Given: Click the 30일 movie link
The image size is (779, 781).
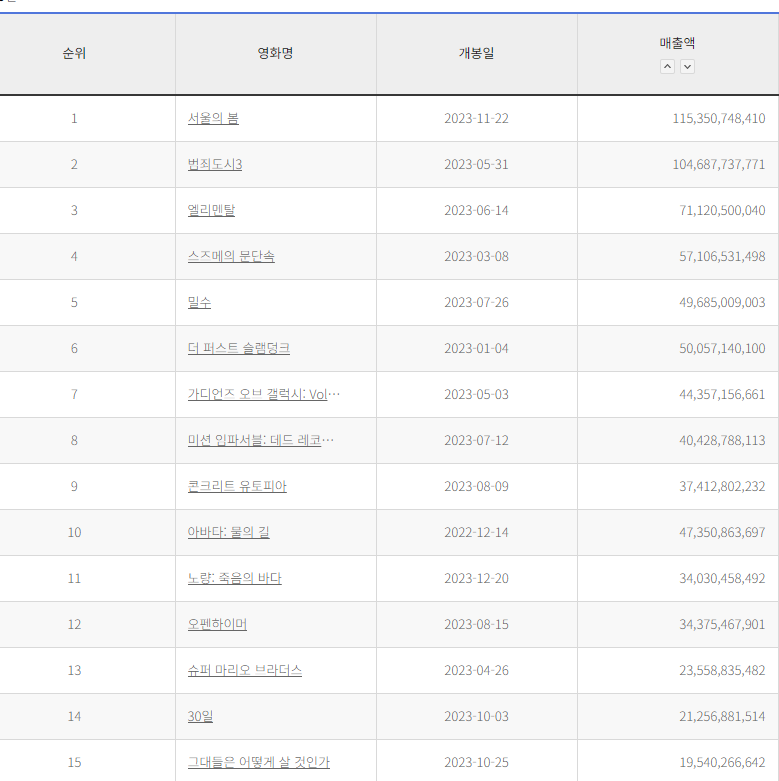Looking at the screenshot, I should (x=200, y=716).
